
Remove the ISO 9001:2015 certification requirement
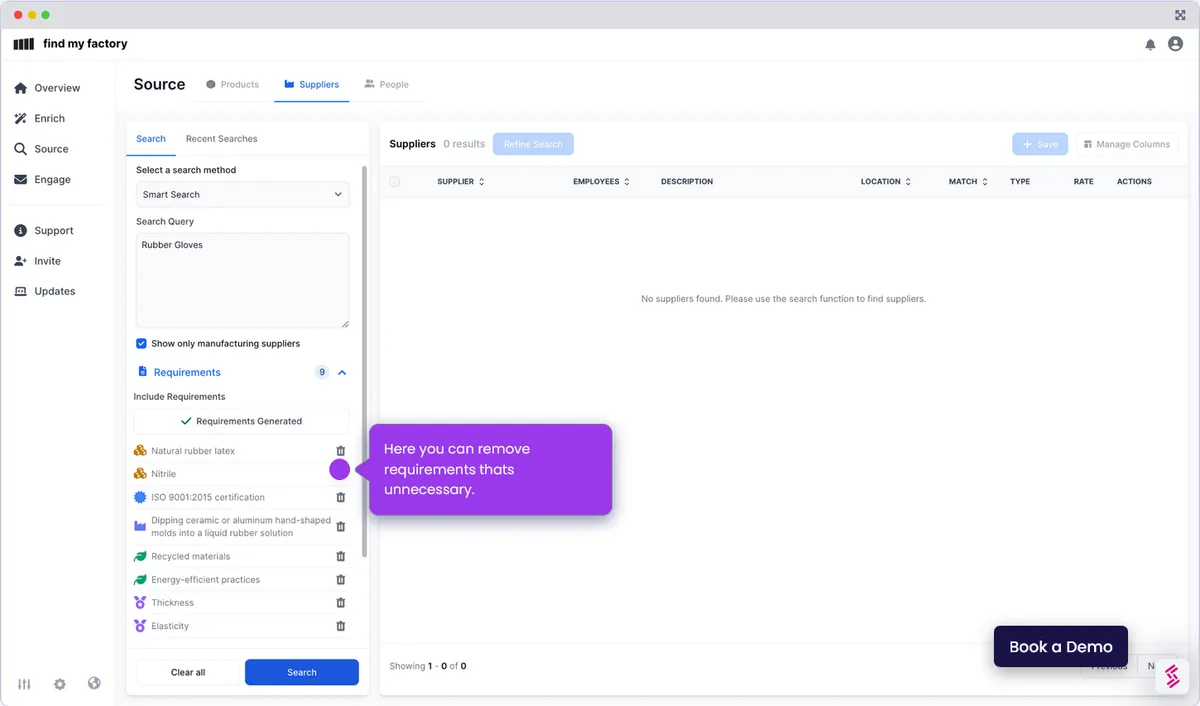pyautogui.click(x=340, y=497)
